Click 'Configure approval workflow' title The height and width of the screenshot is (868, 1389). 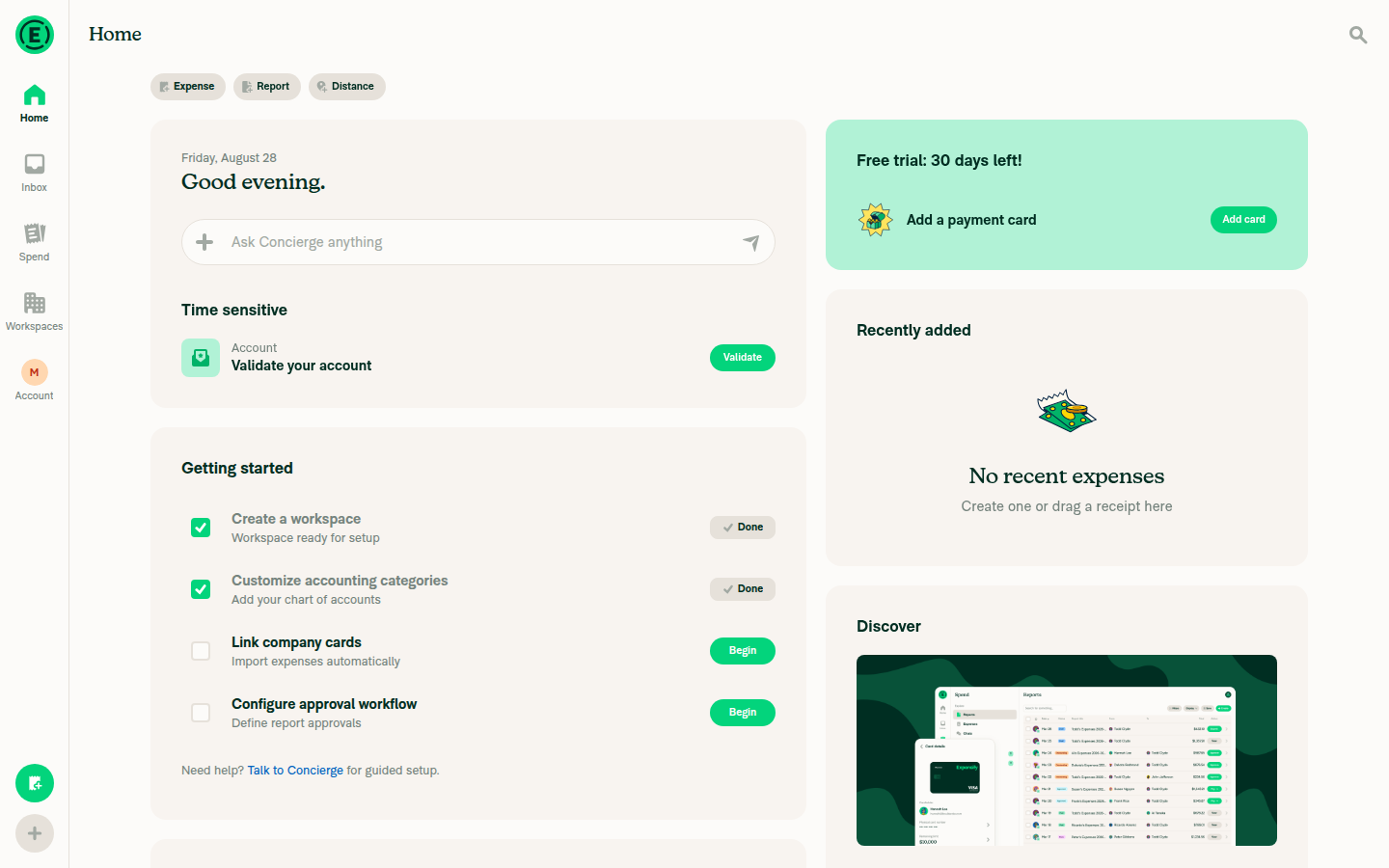324,704
